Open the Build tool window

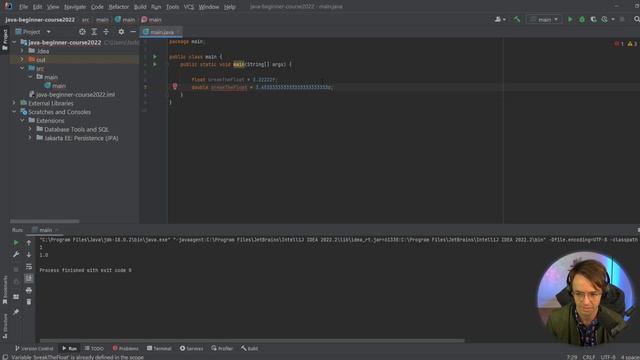point(249,349)
